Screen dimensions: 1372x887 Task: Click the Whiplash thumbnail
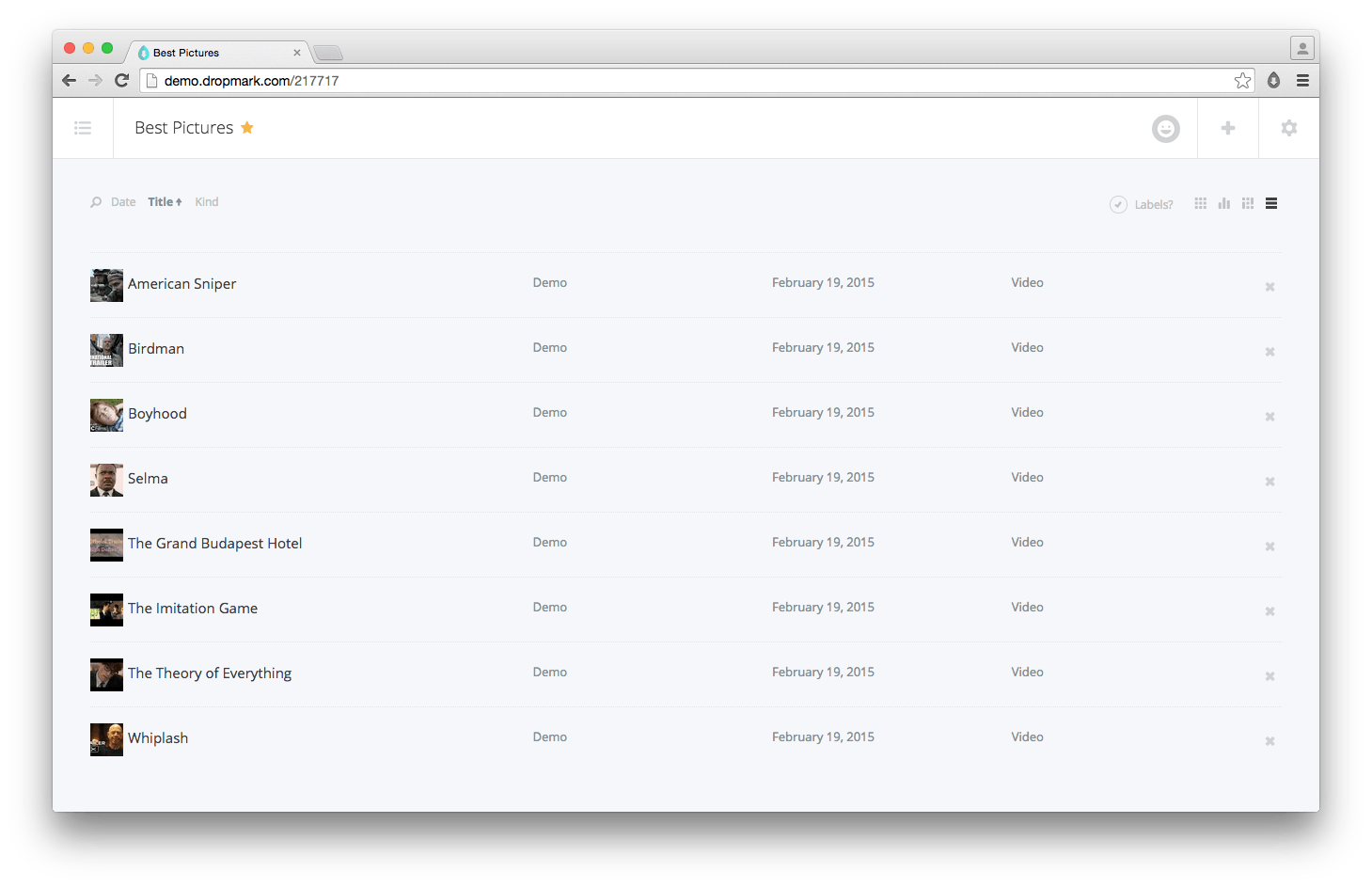click(x=106, y=739)
